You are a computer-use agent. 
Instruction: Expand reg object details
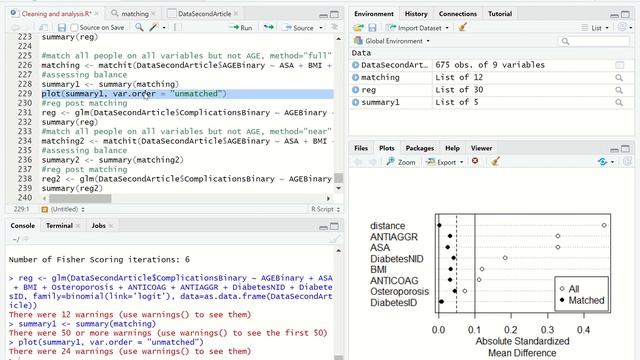pos(356,90)
